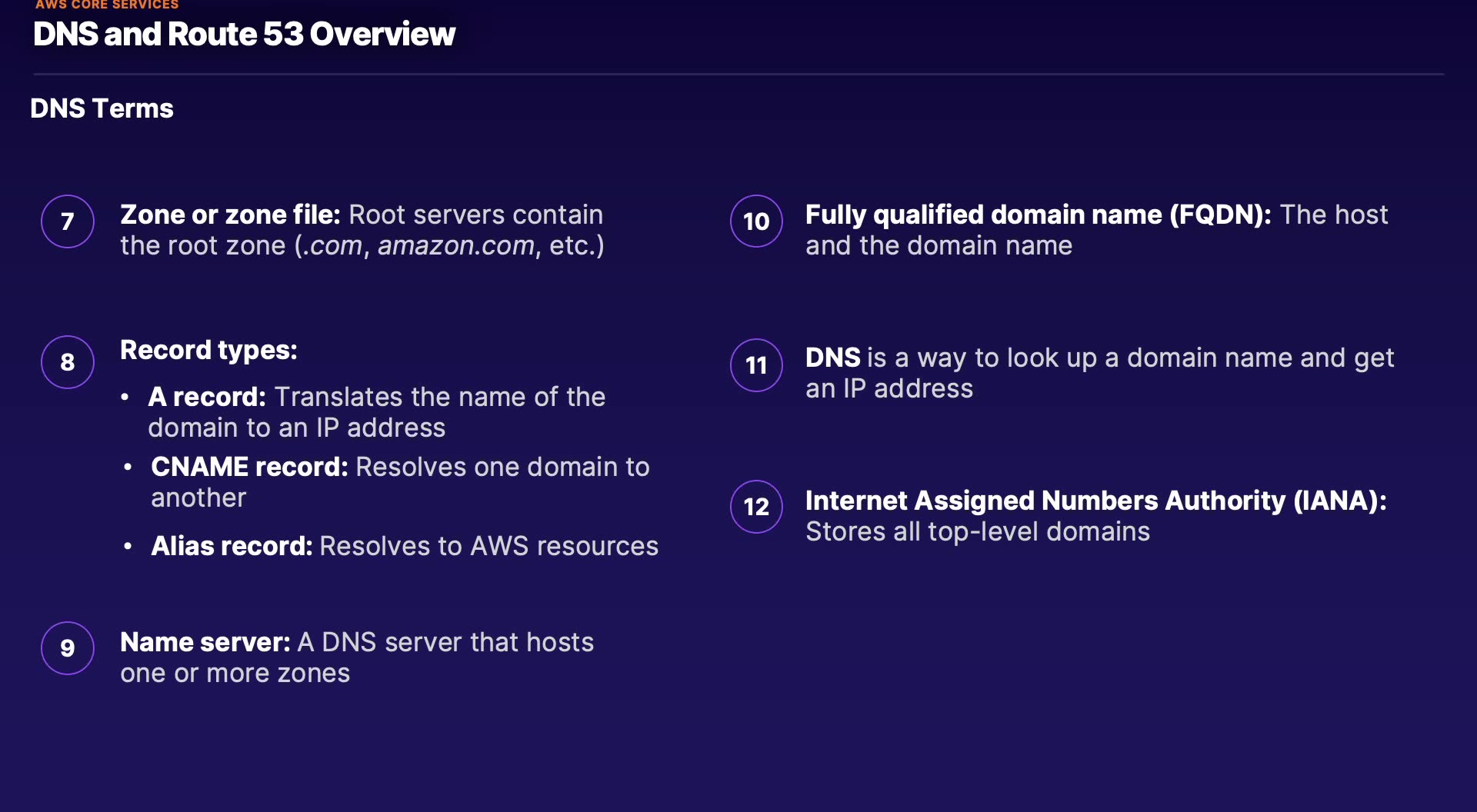The height and width of the screenshot is (812, 1477).
Task: Click the italic 'amazon.com' text
Action: point(455,246)
